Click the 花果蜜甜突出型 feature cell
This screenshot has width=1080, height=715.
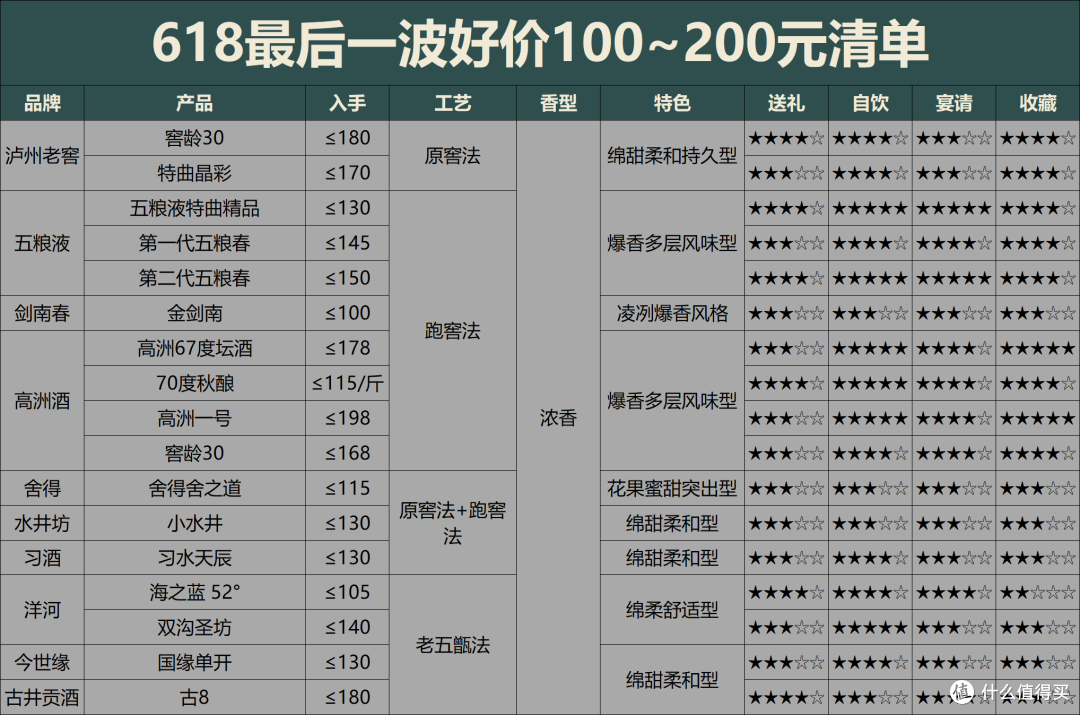pyautogui.click(x=672, y=488)
